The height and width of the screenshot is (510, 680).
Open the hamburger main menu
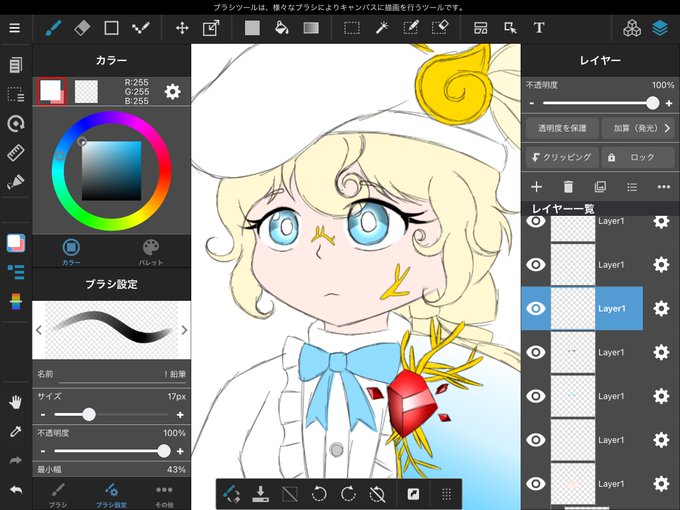click(15, 28)
